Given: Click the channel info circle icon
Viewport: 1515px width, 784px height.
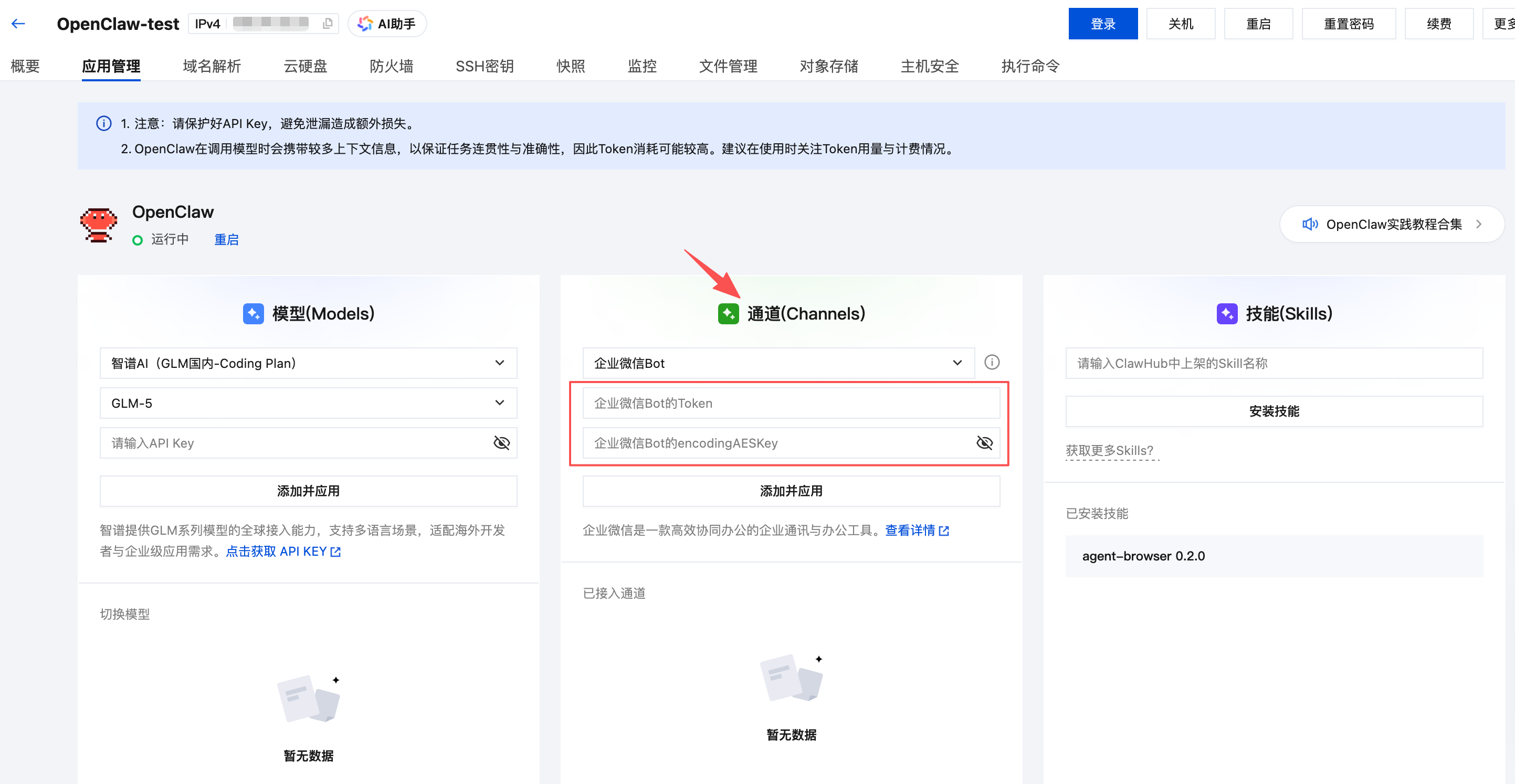Looking at the screenshot, I should tap(992, 362).
